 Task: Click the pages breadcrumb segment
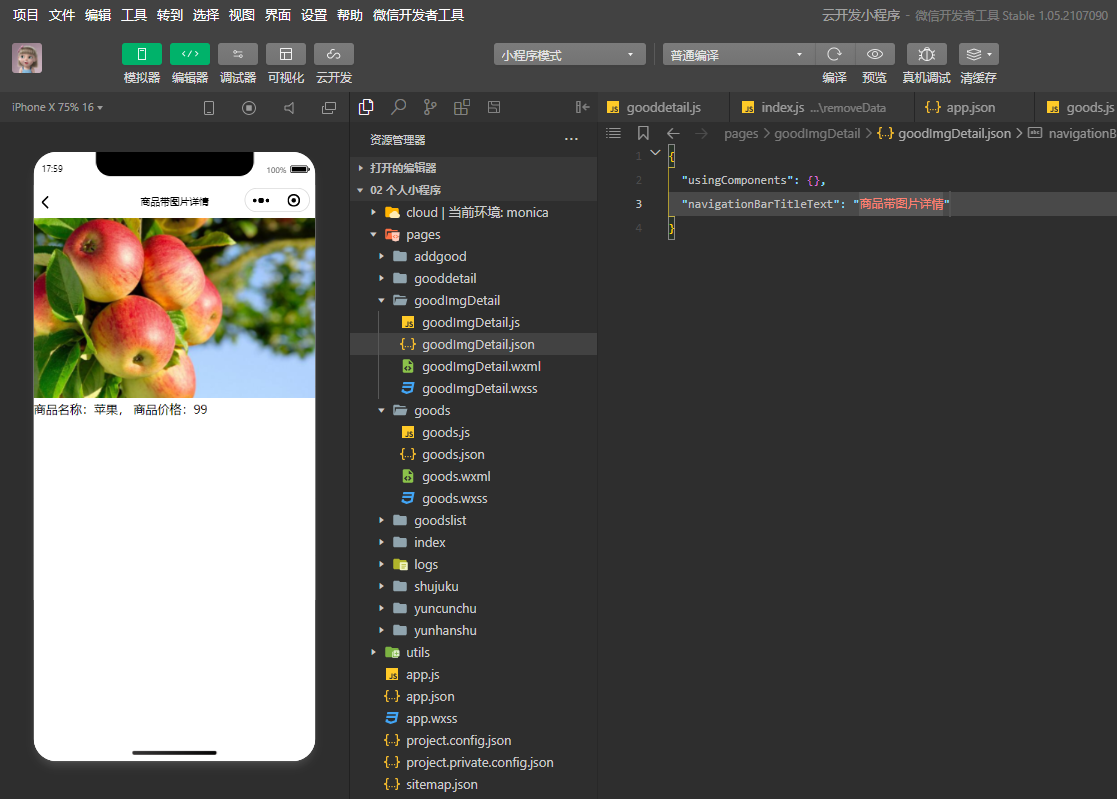741,133
